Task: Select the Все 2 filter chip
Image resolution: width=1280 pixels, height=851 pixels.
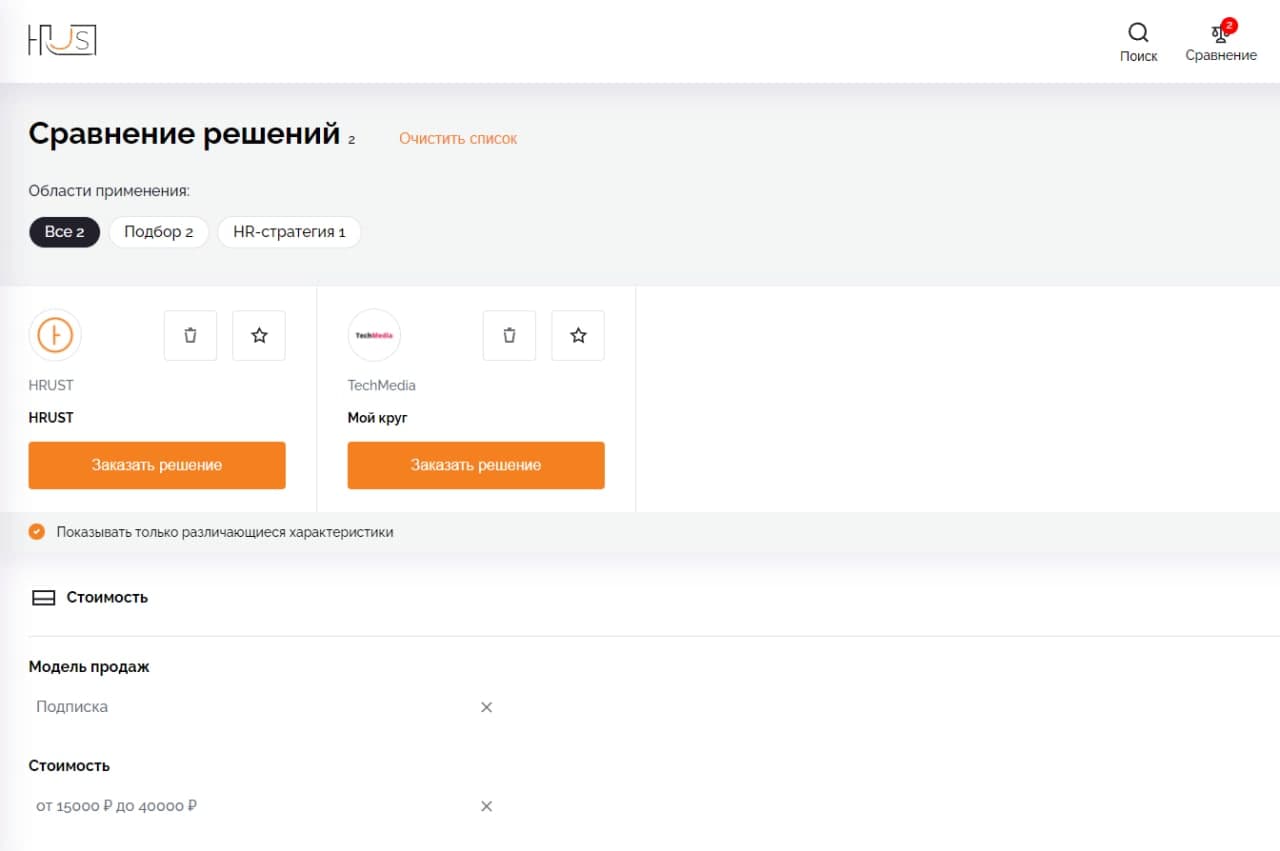Action: pyautogui.click(x=64, y=232)
